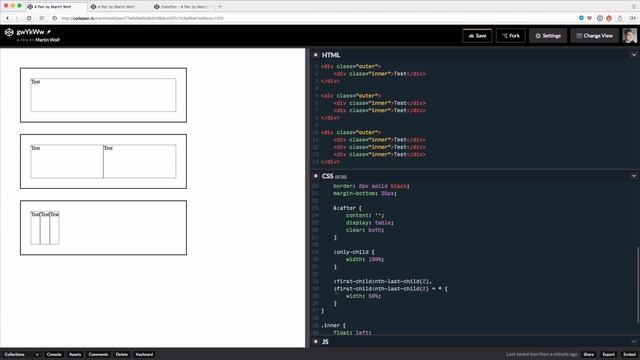Click blue shield extension icon
This screenshot has width=640, height=360.
click(x=581, y=18)
